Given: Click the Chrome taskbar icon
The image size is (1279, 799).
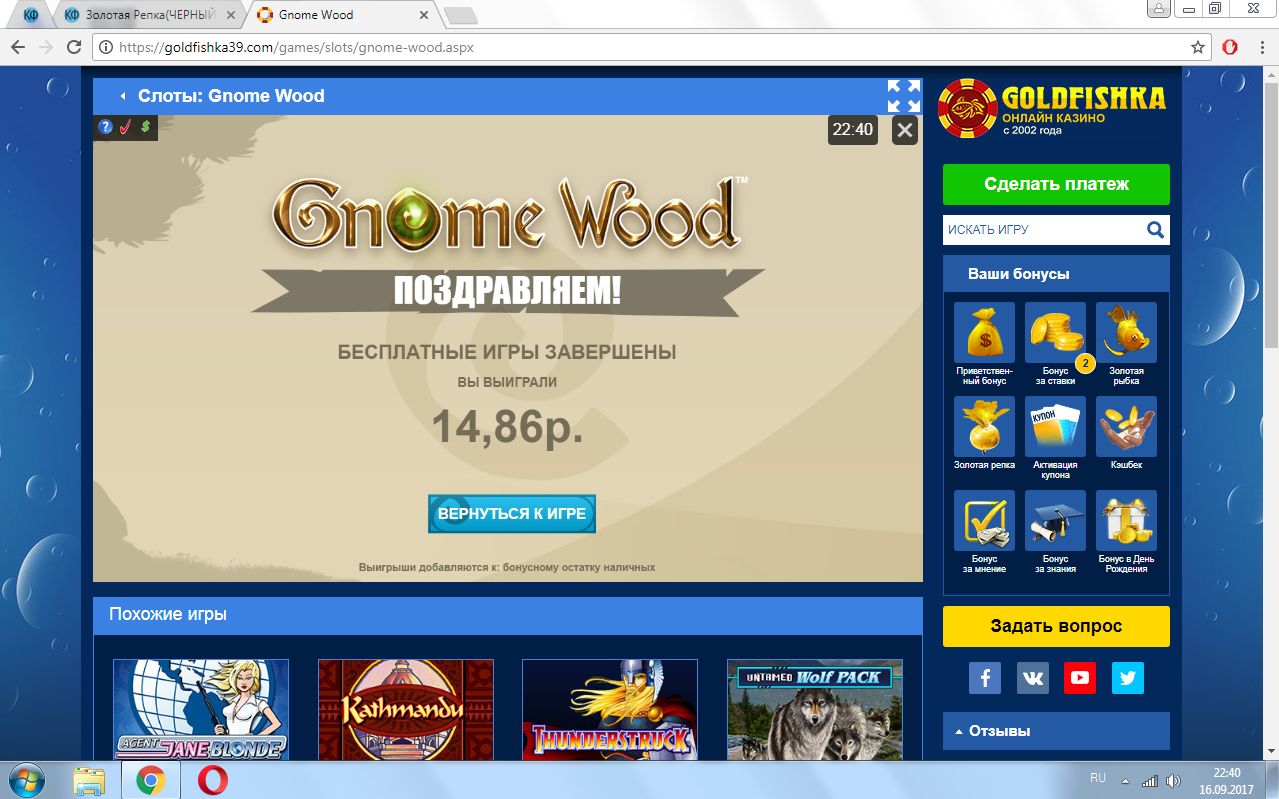Looking at the screenshot, I should [151, 780].
